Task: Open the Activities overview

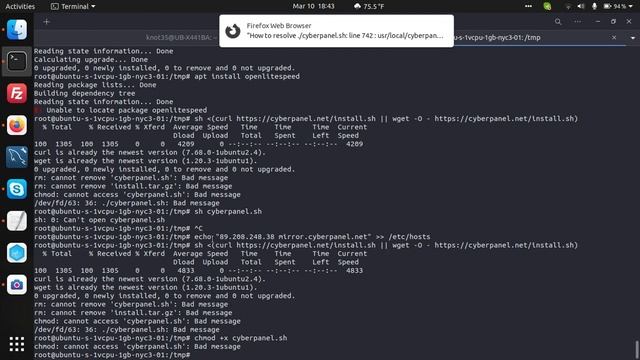Action: 20,6
